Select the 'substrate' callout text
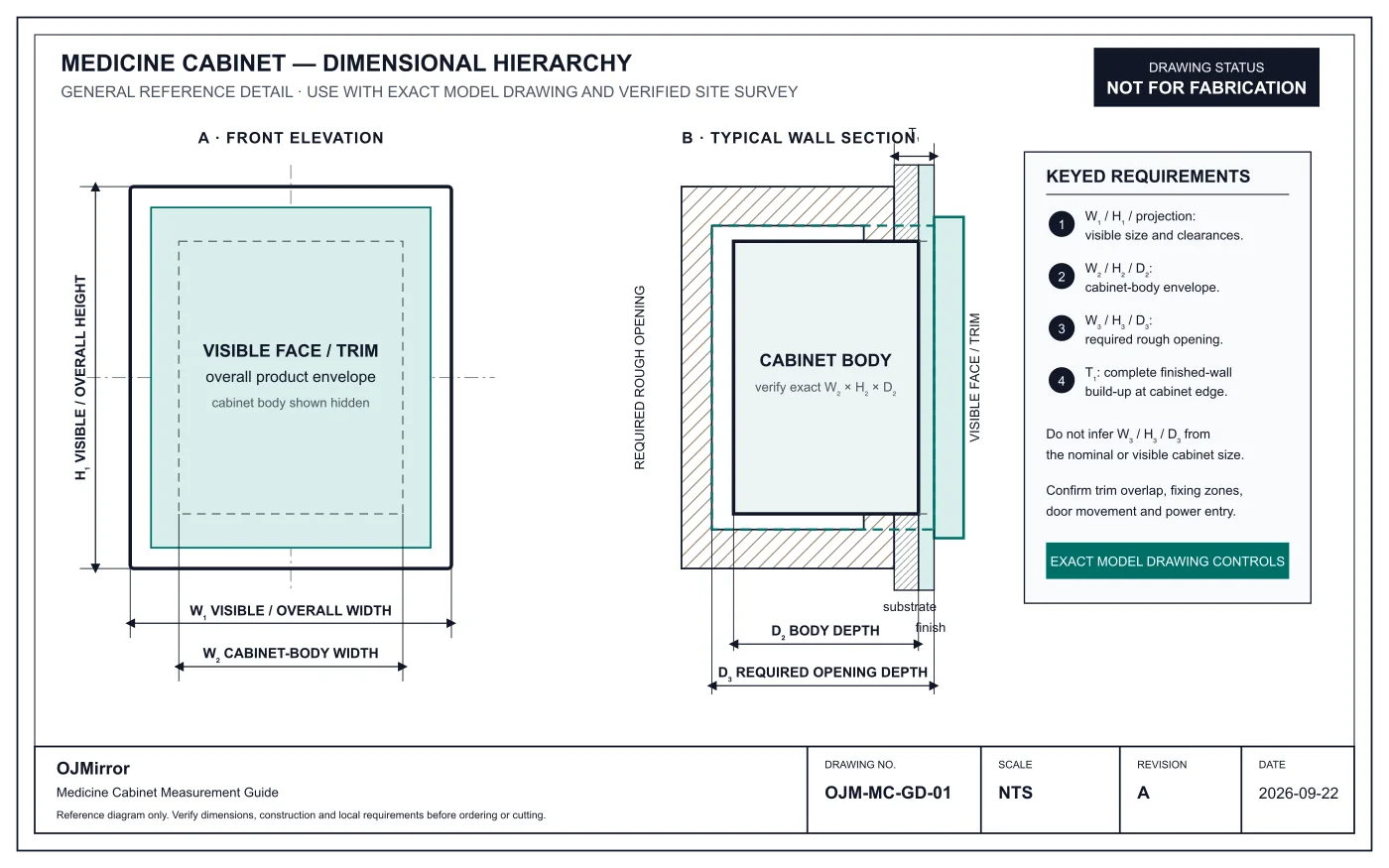 pos(910,607)
